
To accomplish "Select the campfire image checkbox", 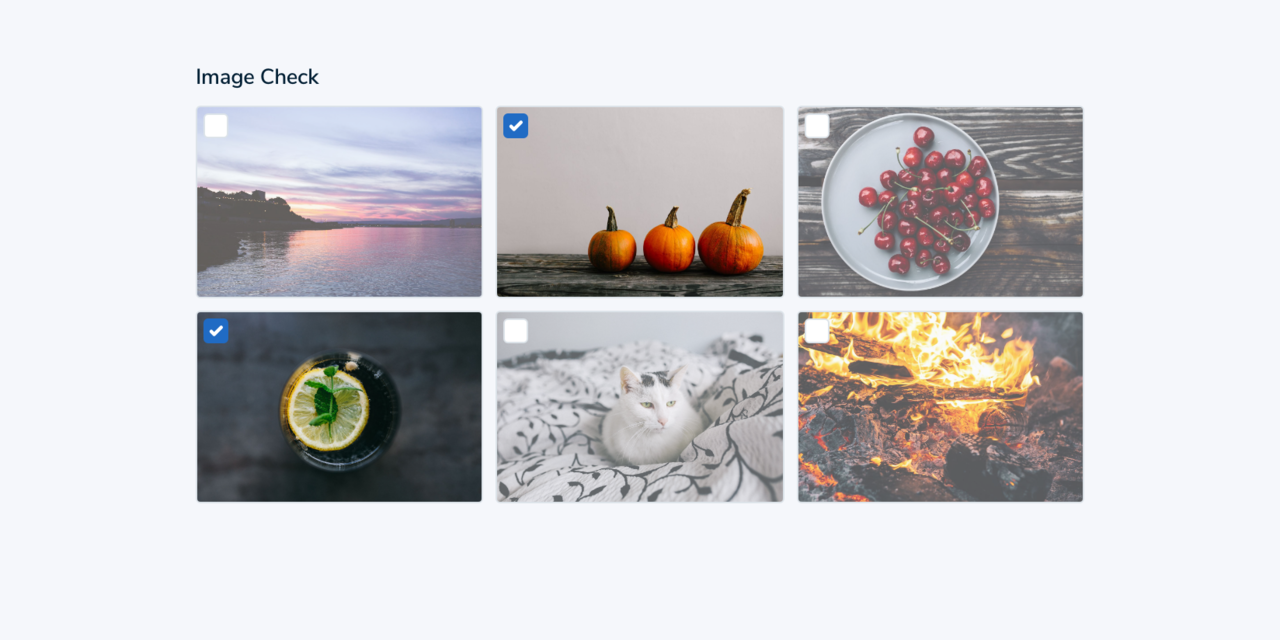I will coord(816,331).
